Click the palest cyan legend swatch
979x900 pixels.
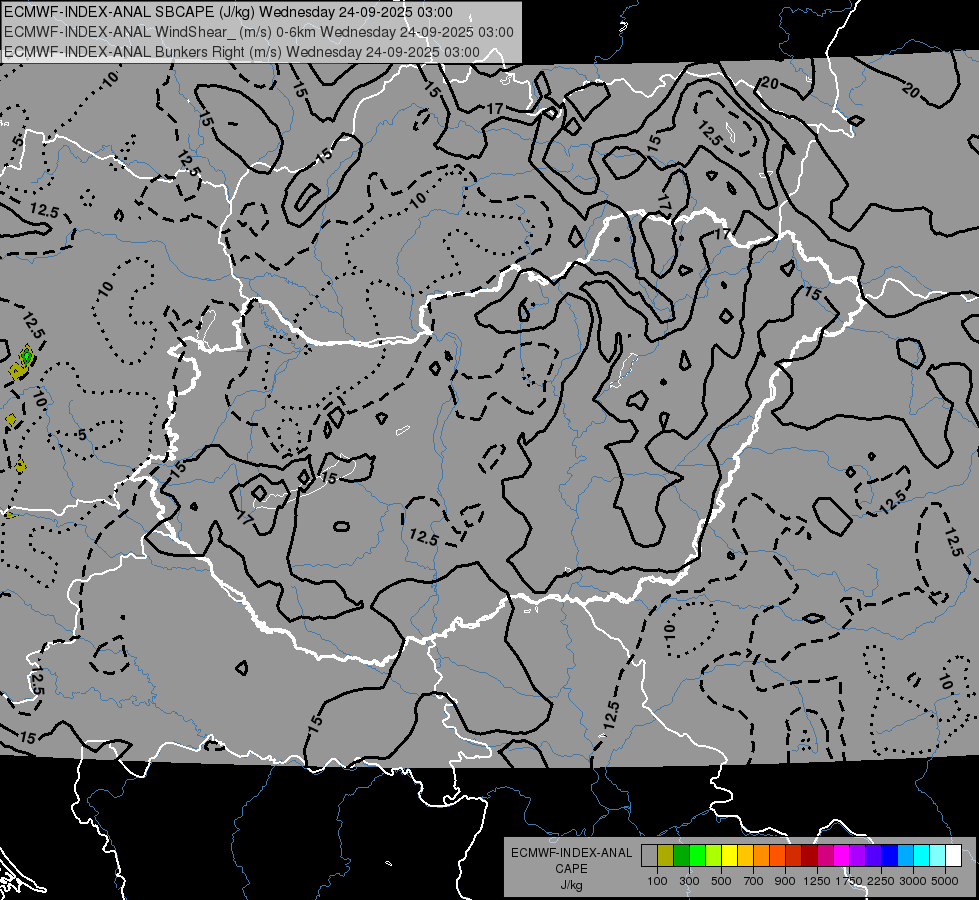tap(937, 855)
